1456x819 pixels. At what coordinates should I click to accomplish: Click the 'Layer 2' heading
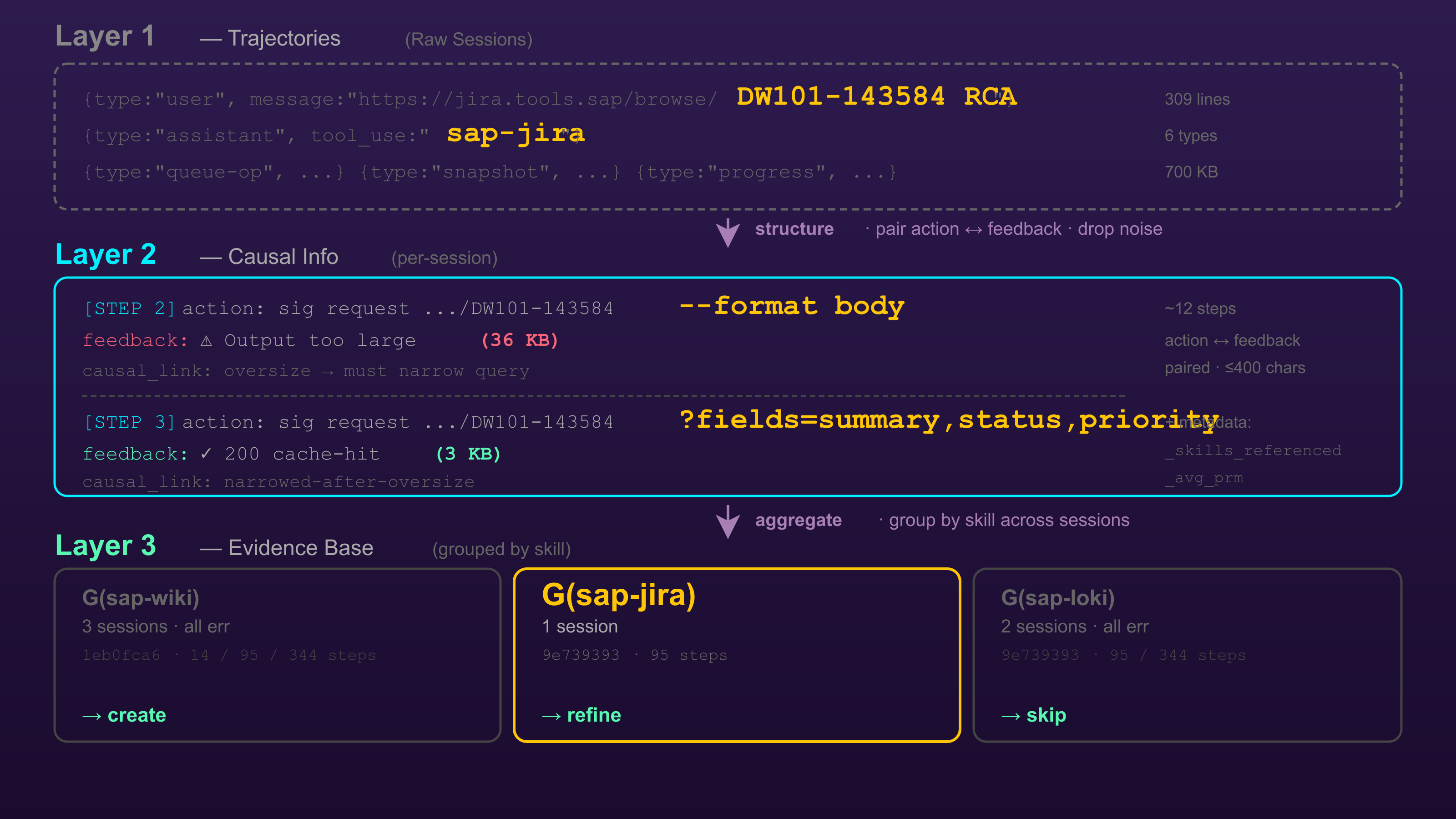[x=106, y=255]
